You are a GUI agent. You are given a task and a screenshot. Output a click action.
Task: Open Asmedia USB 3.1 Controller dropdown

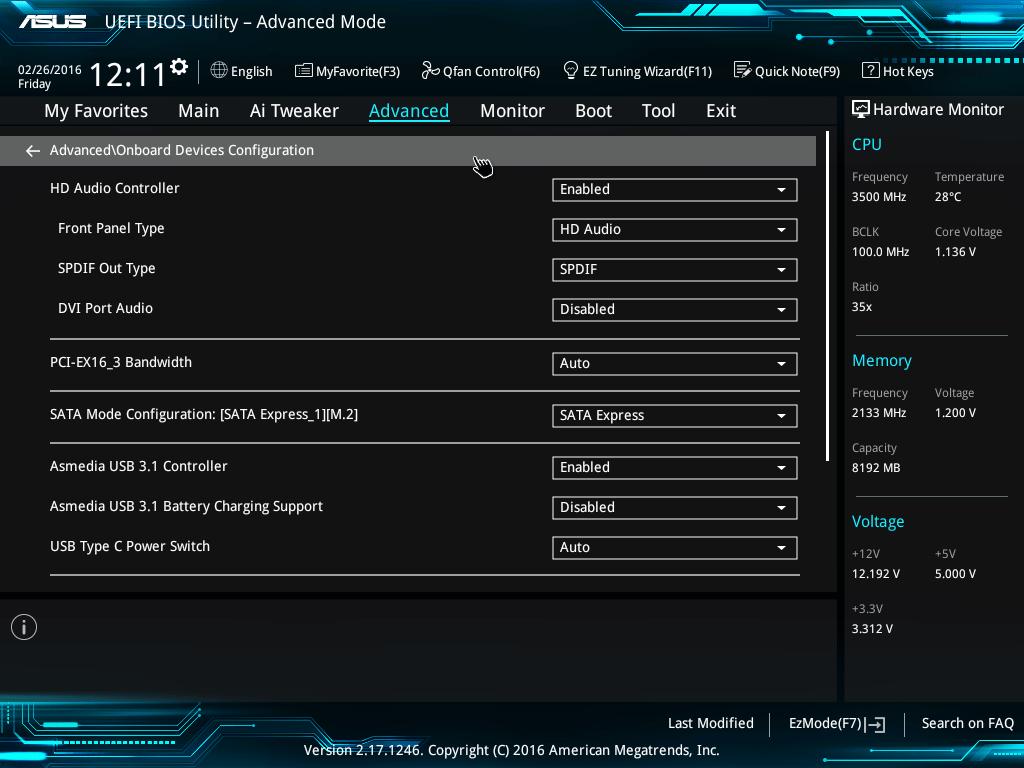pyautogui.click(x=674, y=467)
